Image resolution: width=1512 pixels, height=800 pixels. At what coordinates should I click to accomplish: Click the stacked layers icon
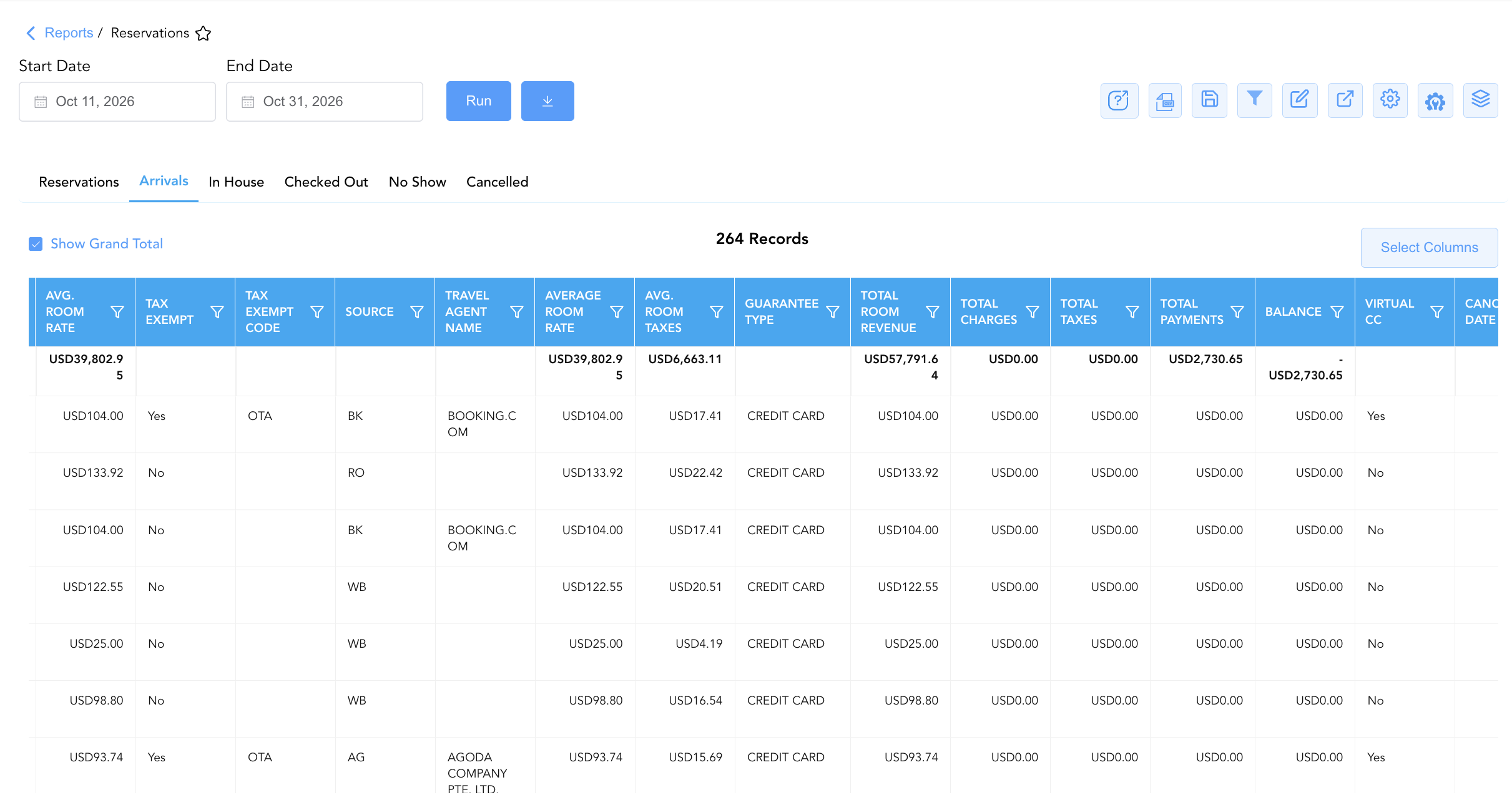click(1480, 100)
